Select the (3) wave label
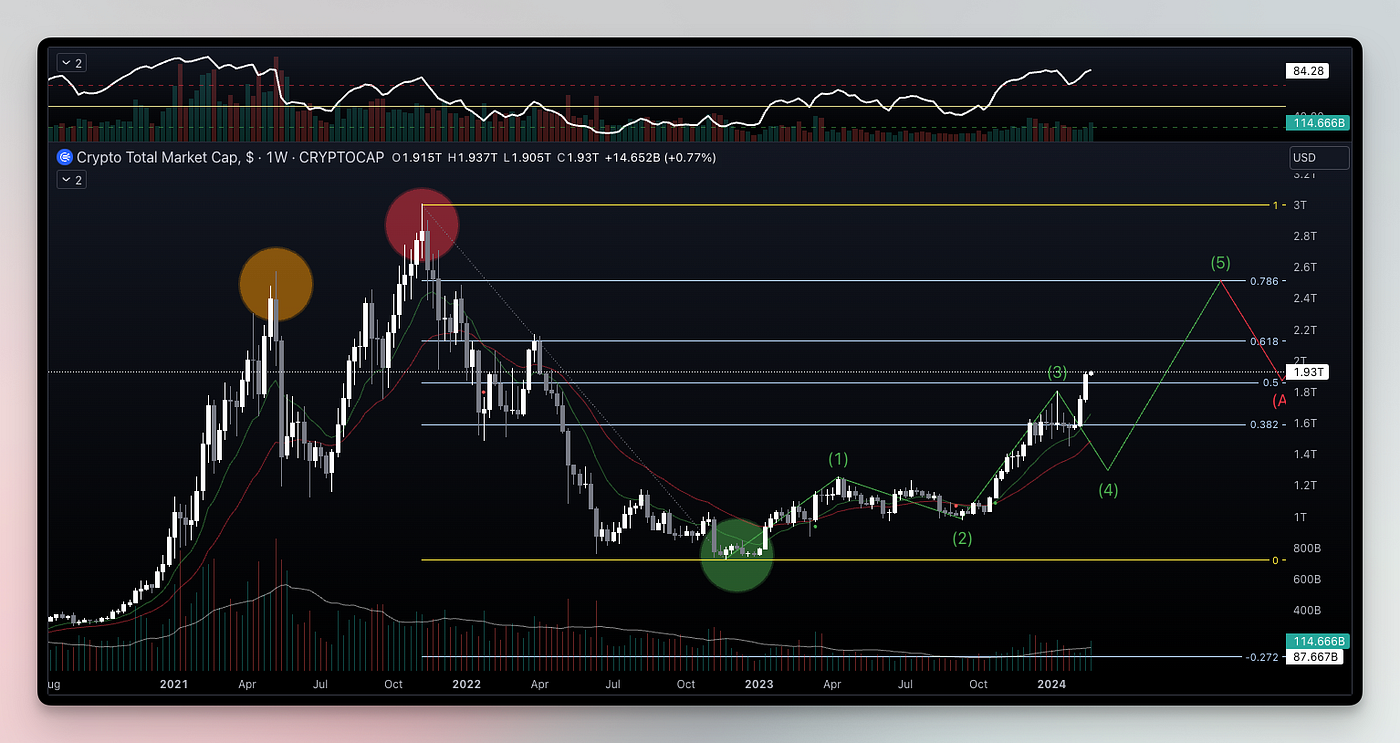Viewport: 1400px width, 743px height. pos(1057,373)
